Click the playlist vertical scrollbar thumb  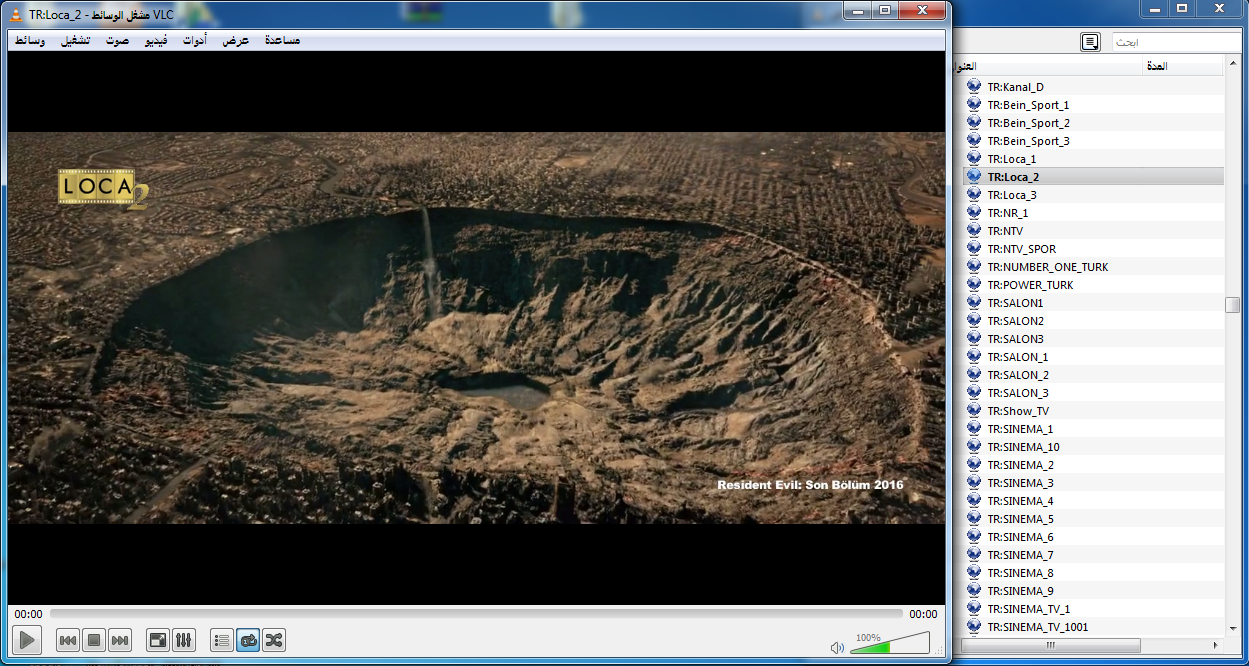coord(1232,305)
